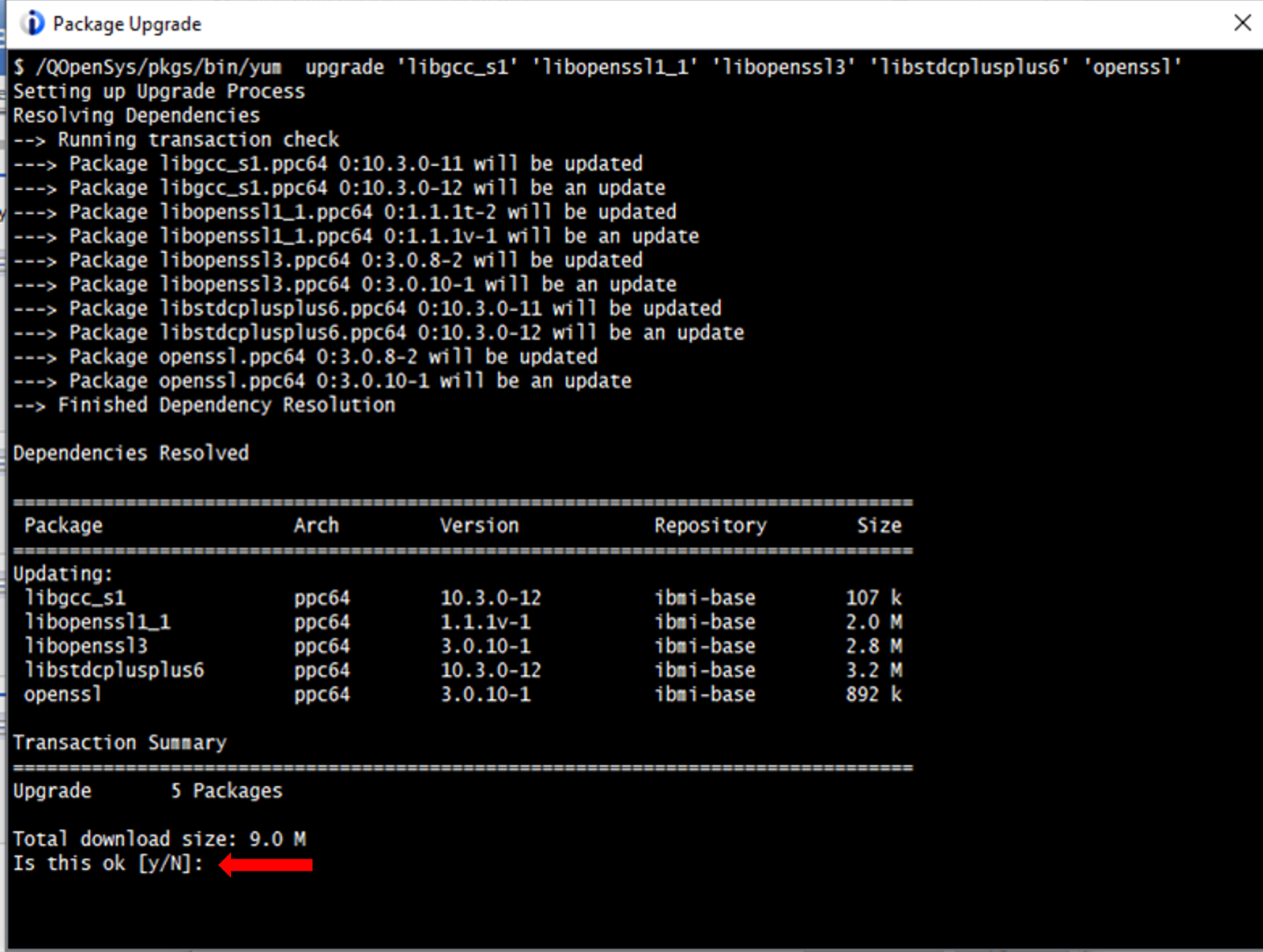Click size '2.0 M' in table

pos(874,623)
